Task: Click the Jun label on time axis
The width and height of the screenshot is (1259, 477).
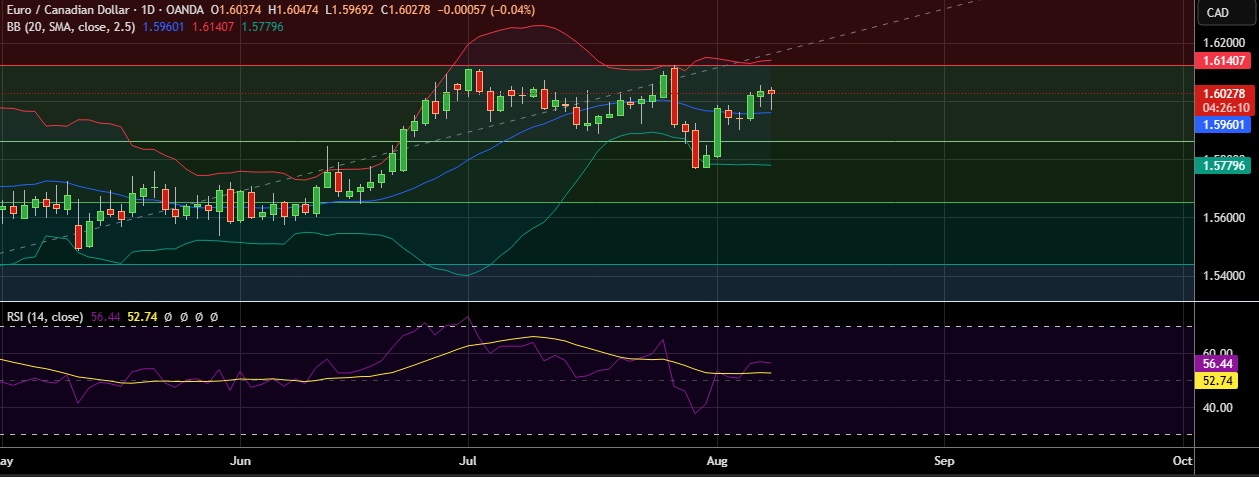Action: [x=240, y=462]
